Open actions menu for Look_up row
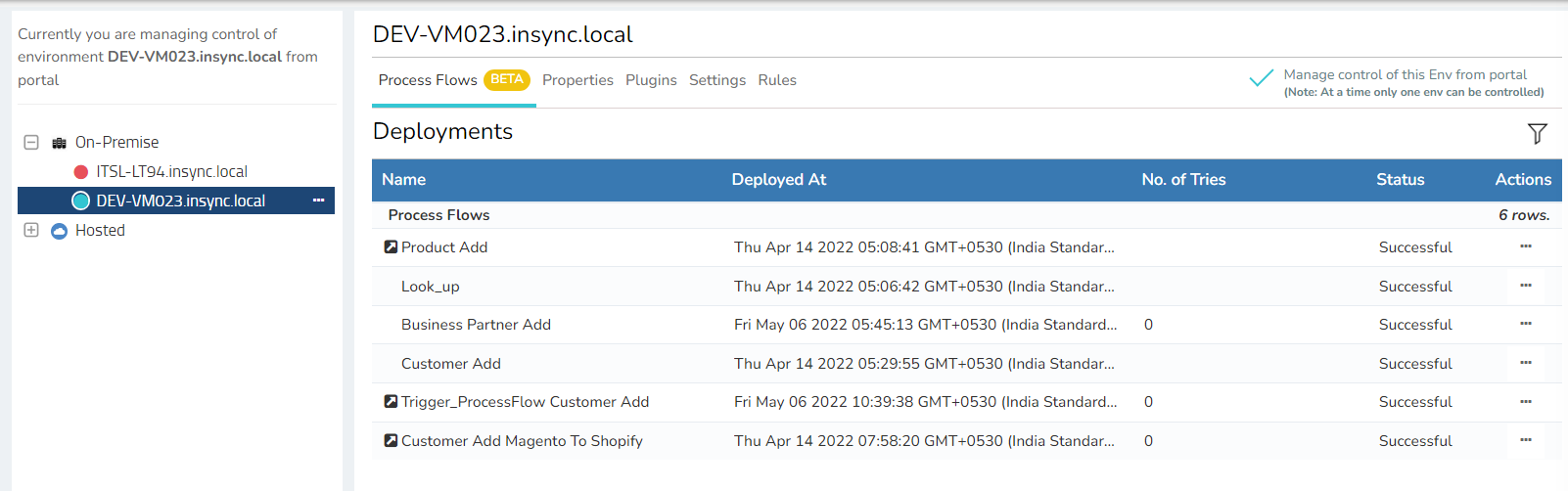1568x491 pixels. pyautogui.click(x=1525, y=286)
